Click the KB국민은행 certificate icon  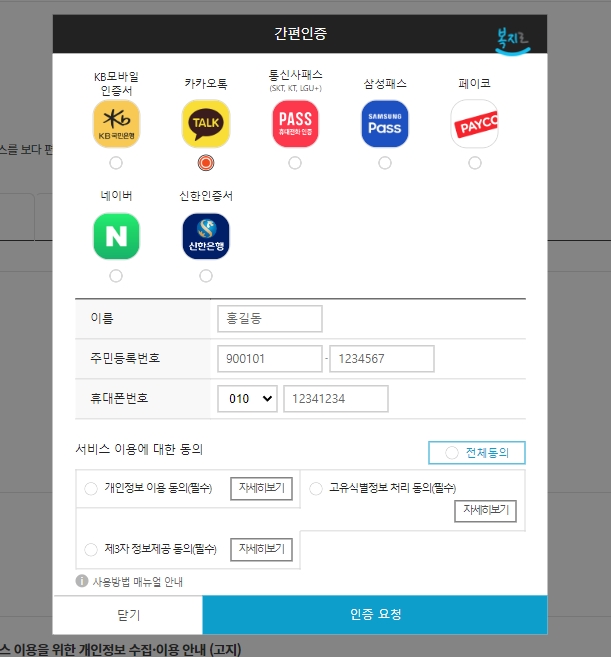[116, 124]
